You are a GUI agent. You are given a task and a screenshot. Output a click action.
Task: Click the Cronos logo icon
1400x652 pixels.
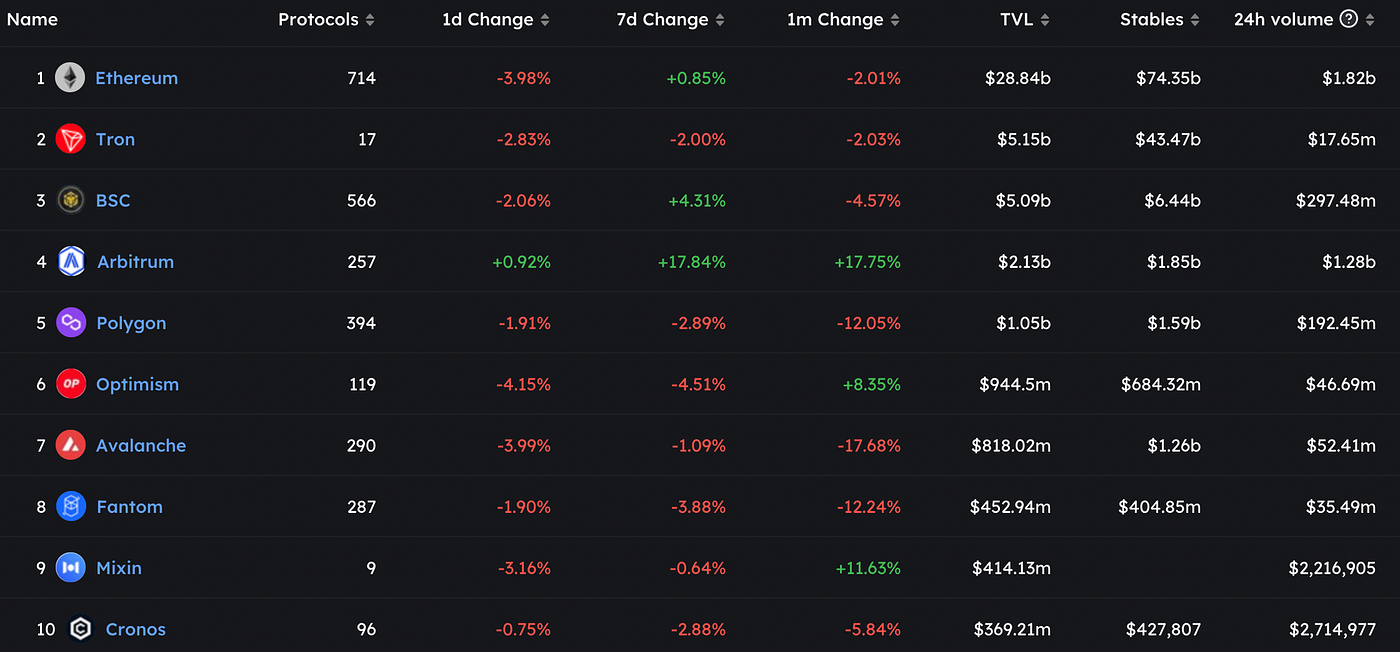pyautogui.click(x=80, y=629)
